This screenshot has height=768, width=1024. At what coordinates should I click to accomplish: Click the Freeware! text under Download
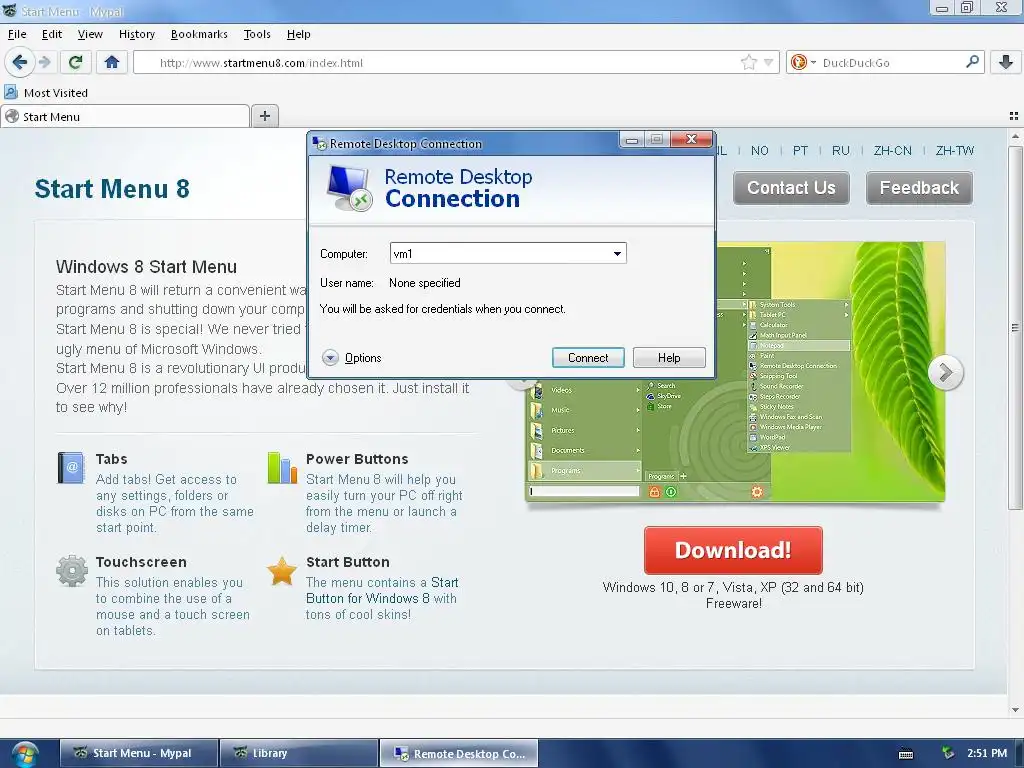pos(733,603)
